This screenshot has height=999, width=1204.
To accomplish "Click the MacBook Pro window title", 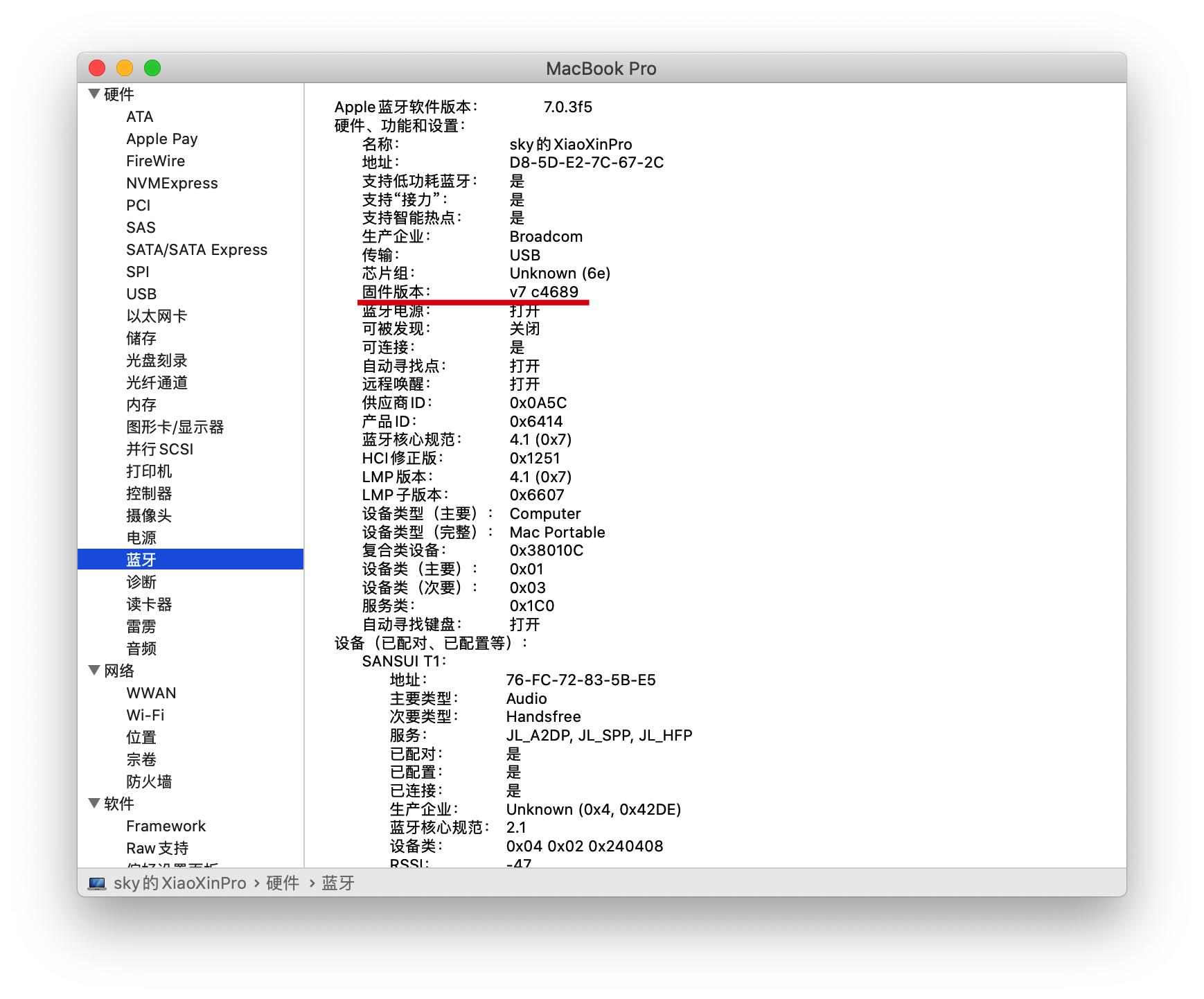I will pyautogui.click(x=601, y=68).
